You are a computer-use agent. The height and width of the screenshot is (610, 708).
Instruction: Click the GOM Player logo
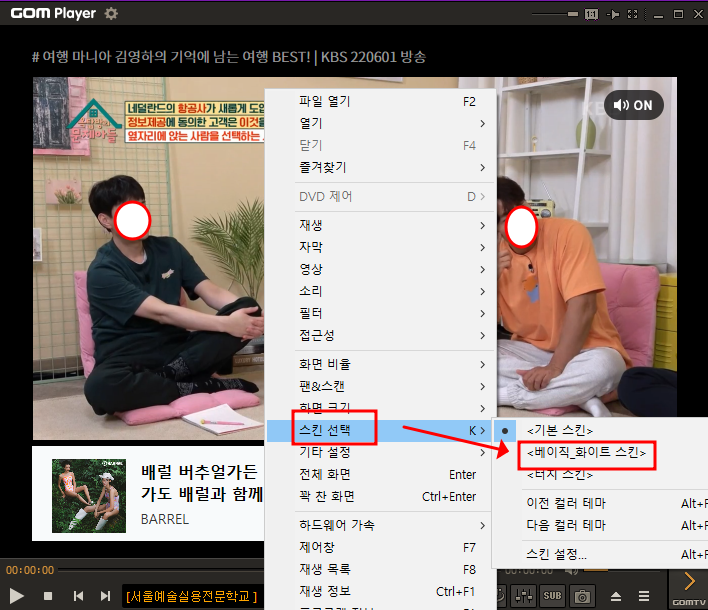[53, 14]
